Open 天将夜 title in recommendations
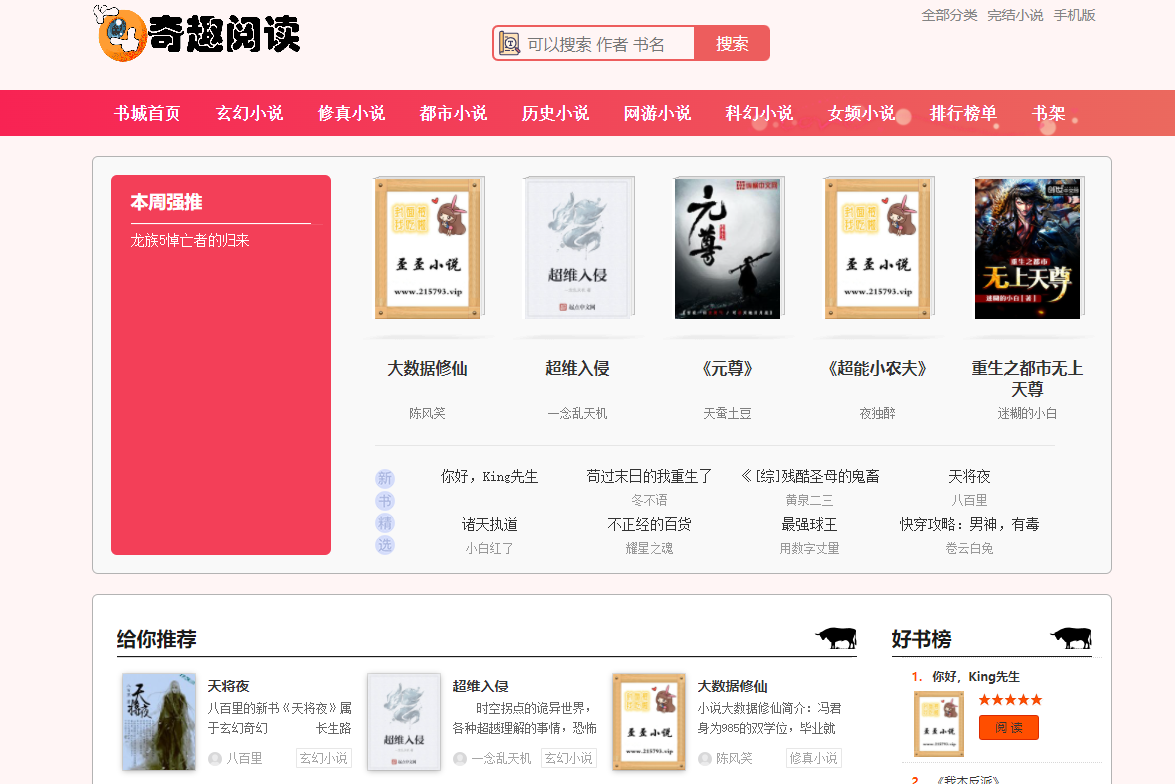This screenshot has width=1175, height=784. pos(229,686)
